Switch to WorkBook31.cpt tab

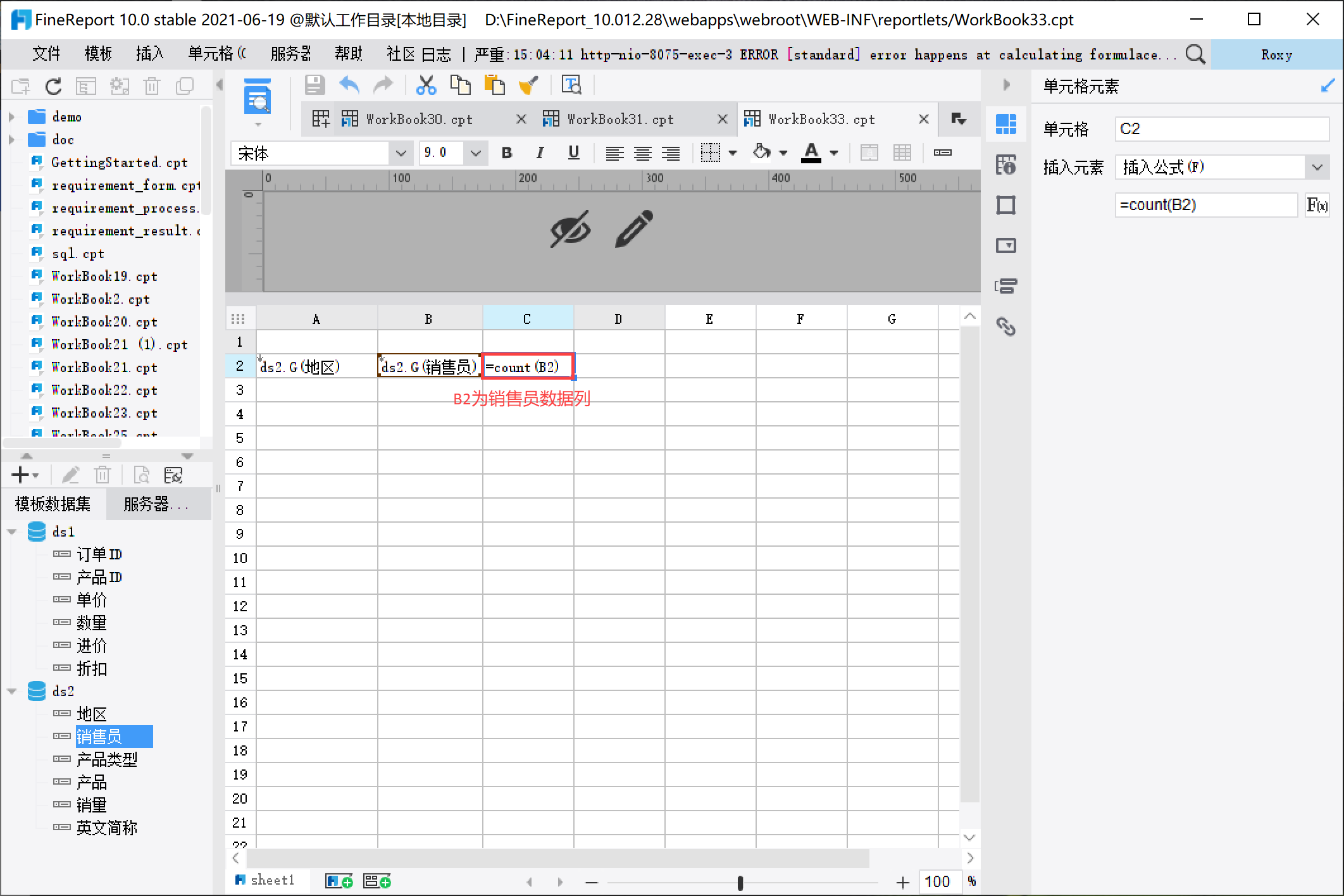(x=619, y=119)
